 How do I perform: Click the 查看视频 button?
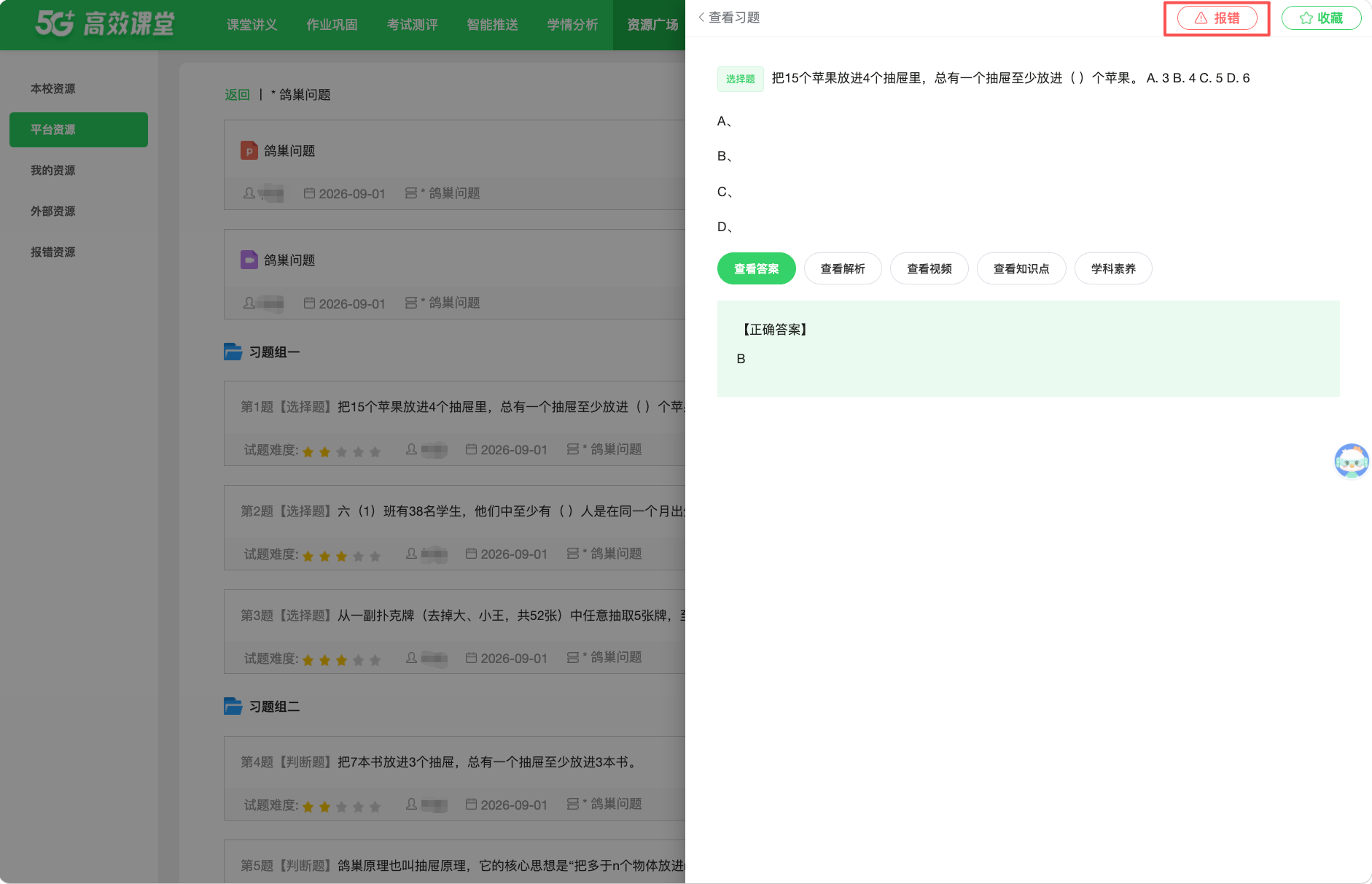(x=929, y=268)
